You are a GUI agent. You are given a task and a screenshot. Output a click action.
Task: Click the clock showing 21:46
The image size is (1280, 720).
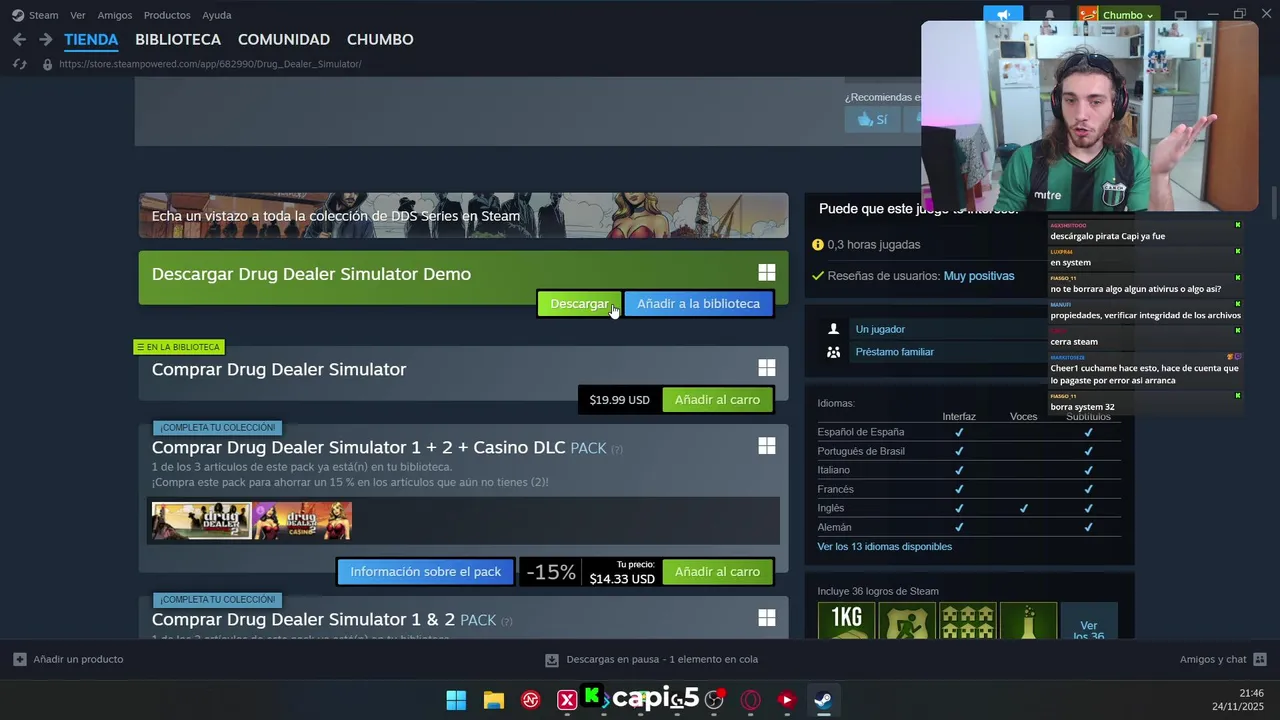click(1251, 693)
